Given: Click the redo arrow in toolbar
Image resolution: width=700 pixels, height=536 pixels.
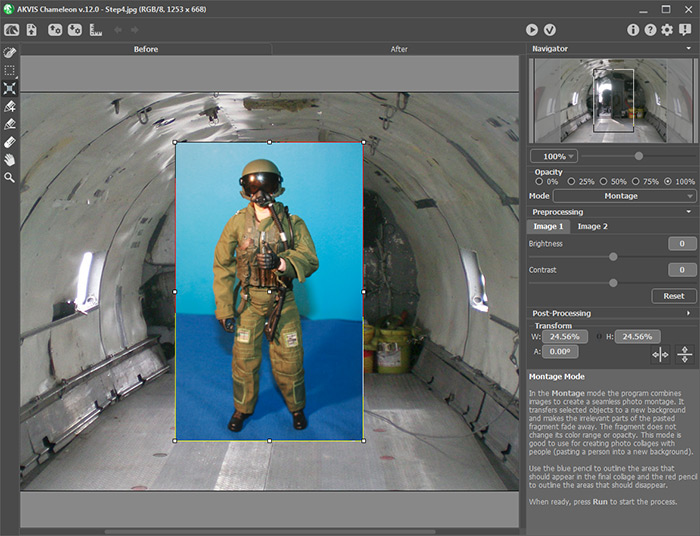Looking at the screenshot, I should (134, 30).
